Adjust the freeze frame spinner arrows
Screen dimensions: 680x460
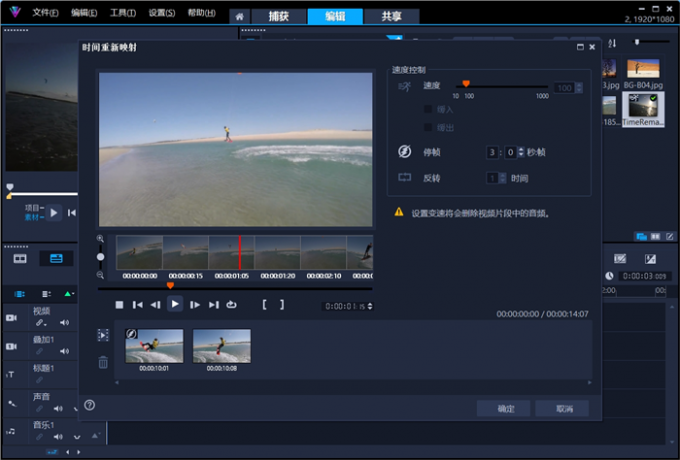tap(521, 152)
